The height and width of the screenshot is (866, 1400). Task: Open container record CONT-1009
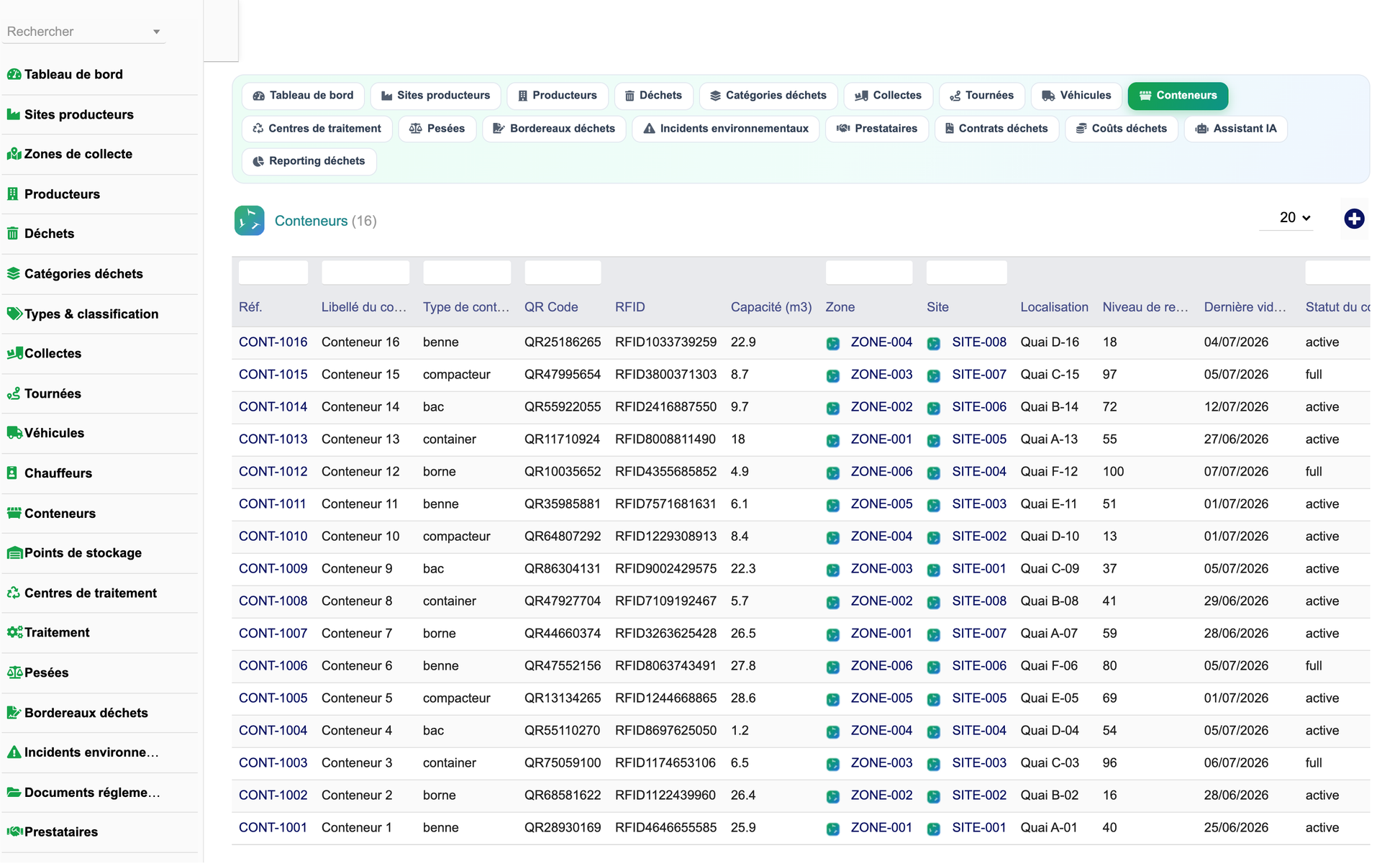(x=273, y=569)
